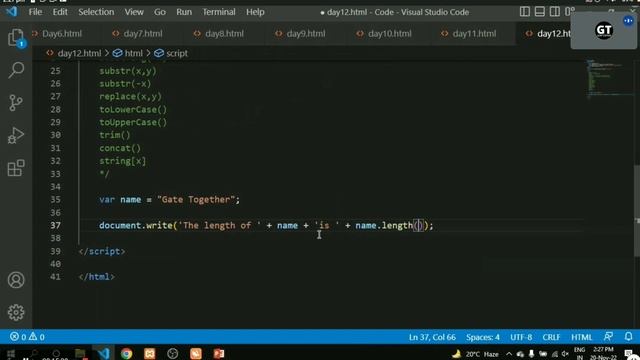Open the Selection menu

[x=96, y=12]
